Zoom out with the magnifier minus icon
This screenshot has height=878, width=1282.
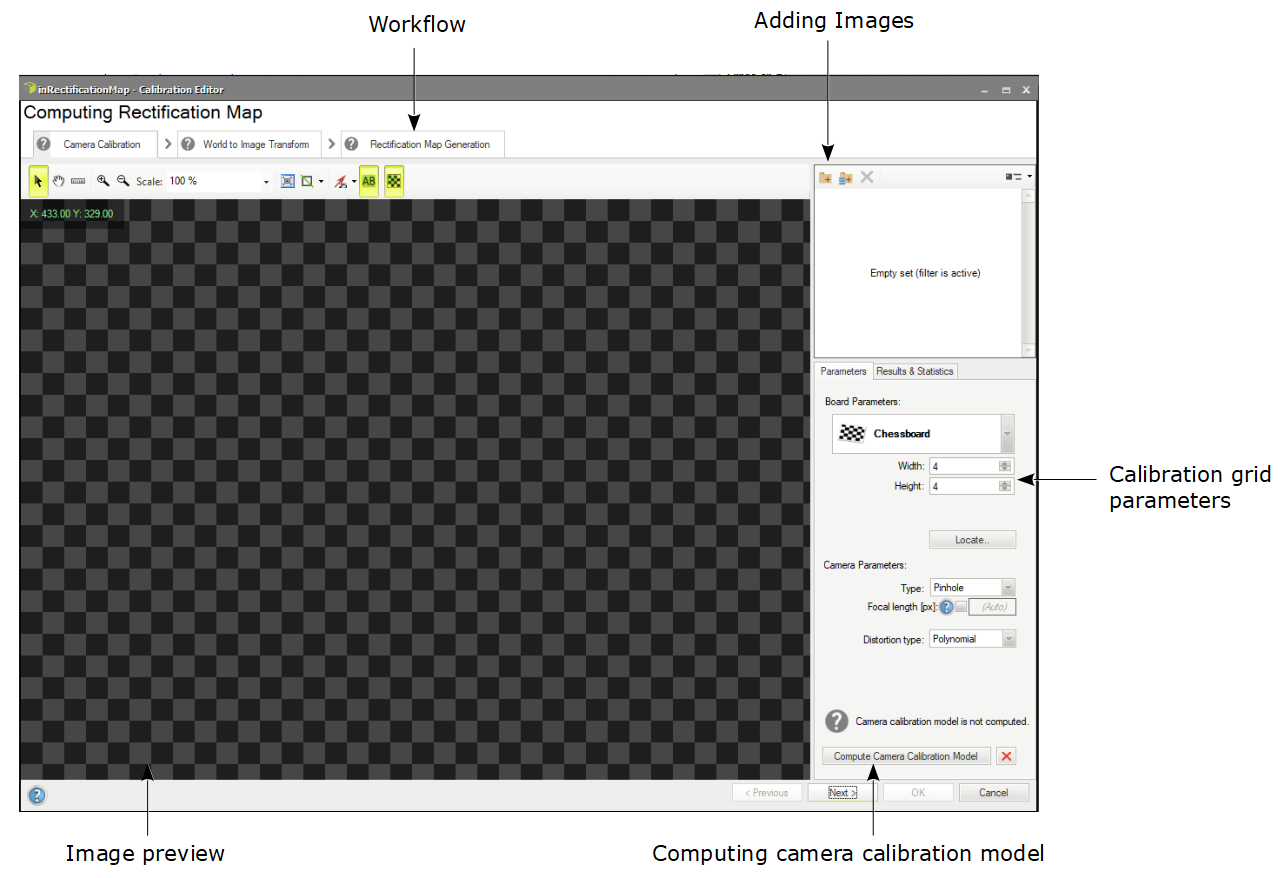(123, 181)
